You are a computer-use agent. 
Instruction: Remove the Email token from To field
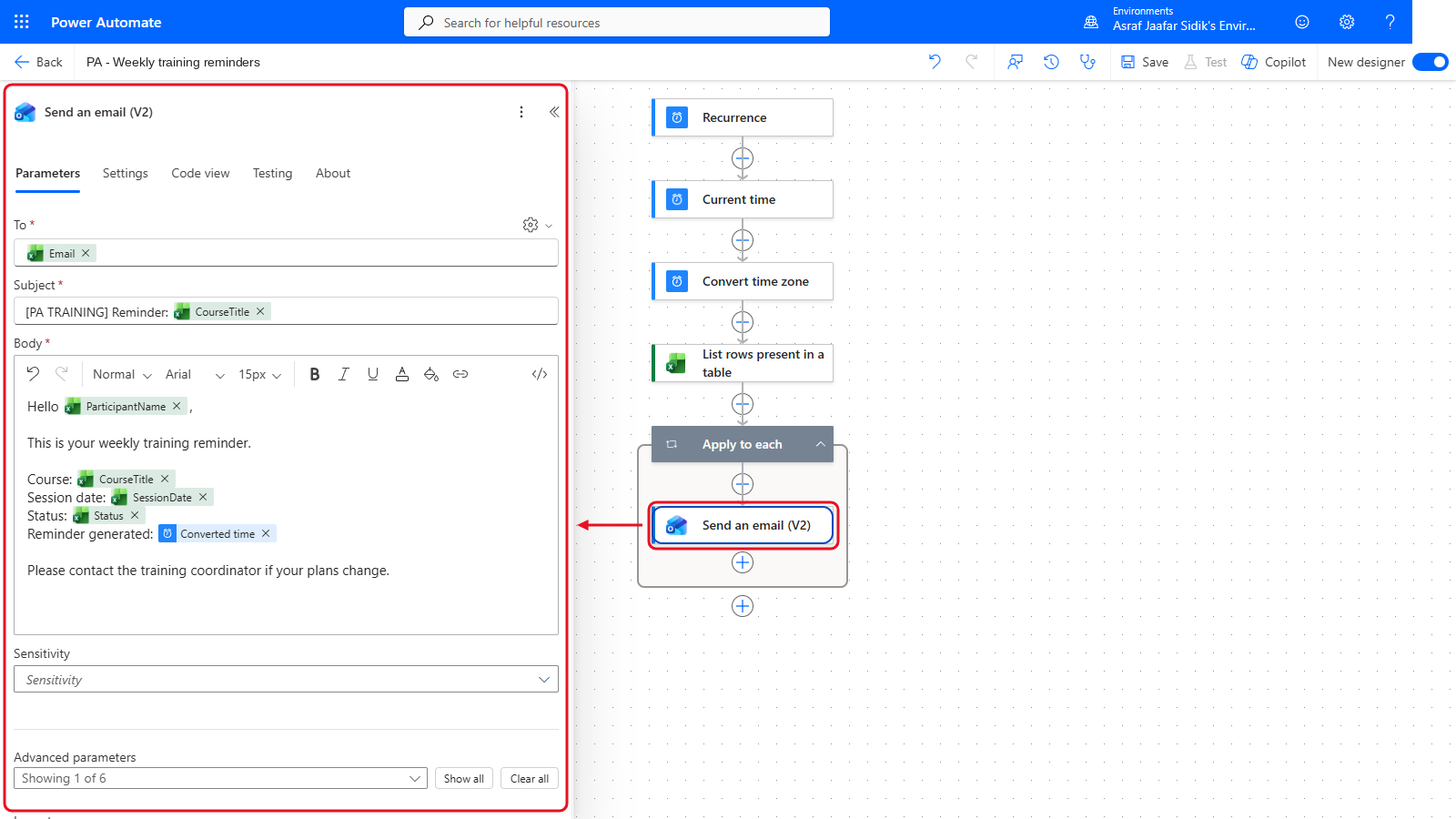86,253
